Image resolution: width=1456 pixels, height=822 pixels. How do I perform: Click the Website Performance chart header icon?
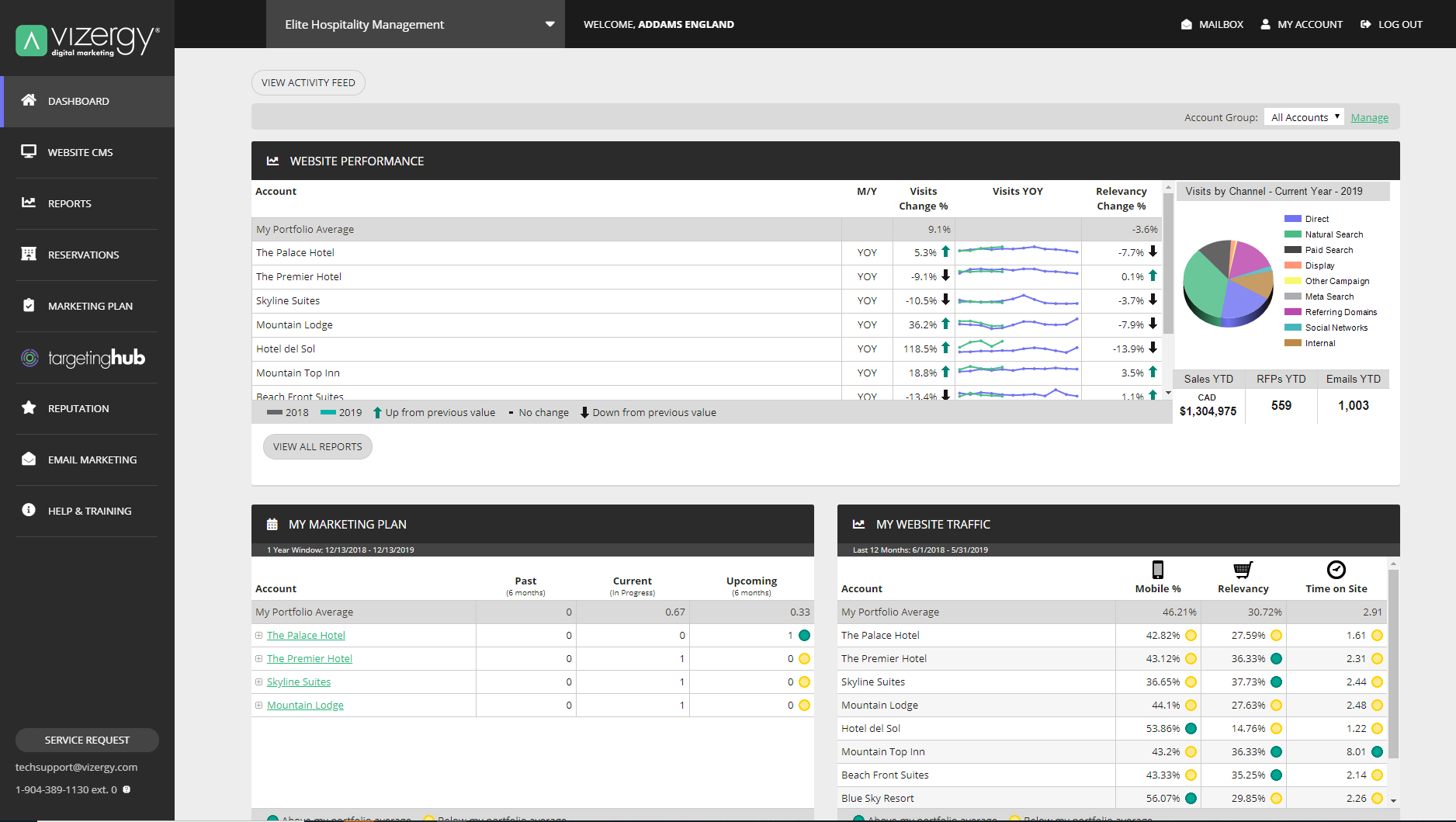(272, 161)
